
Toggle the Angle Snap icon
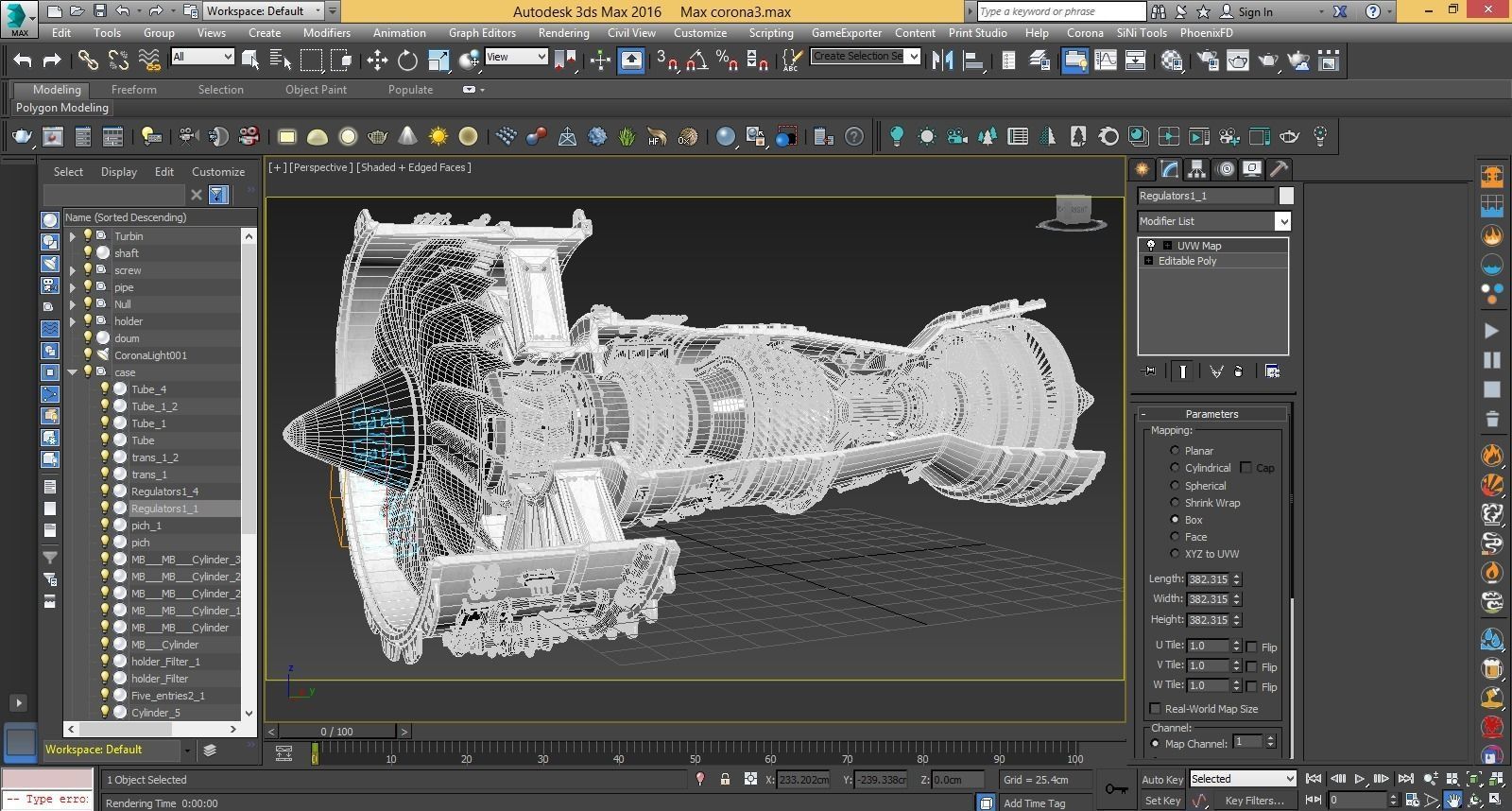tap(696, 60)
